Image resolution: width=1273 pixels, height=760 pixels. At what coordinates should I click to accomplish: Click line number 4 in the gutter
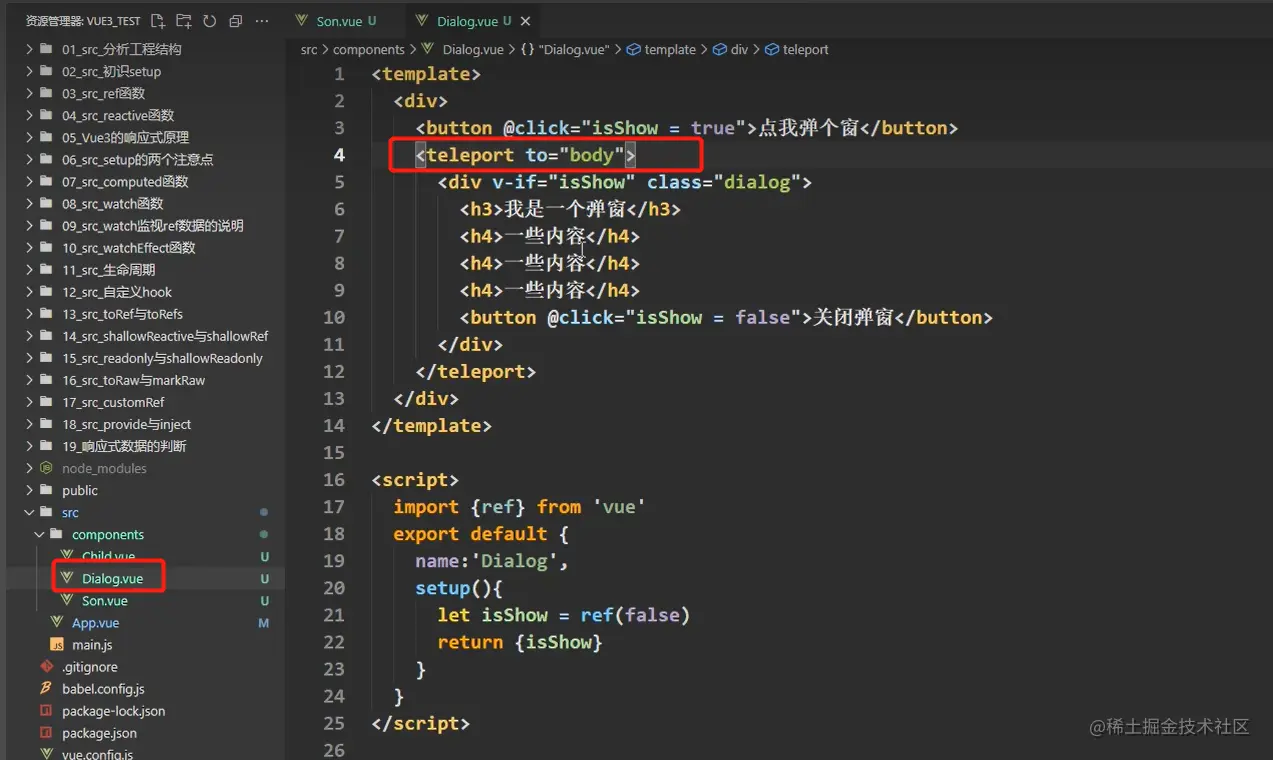point(339,155)
